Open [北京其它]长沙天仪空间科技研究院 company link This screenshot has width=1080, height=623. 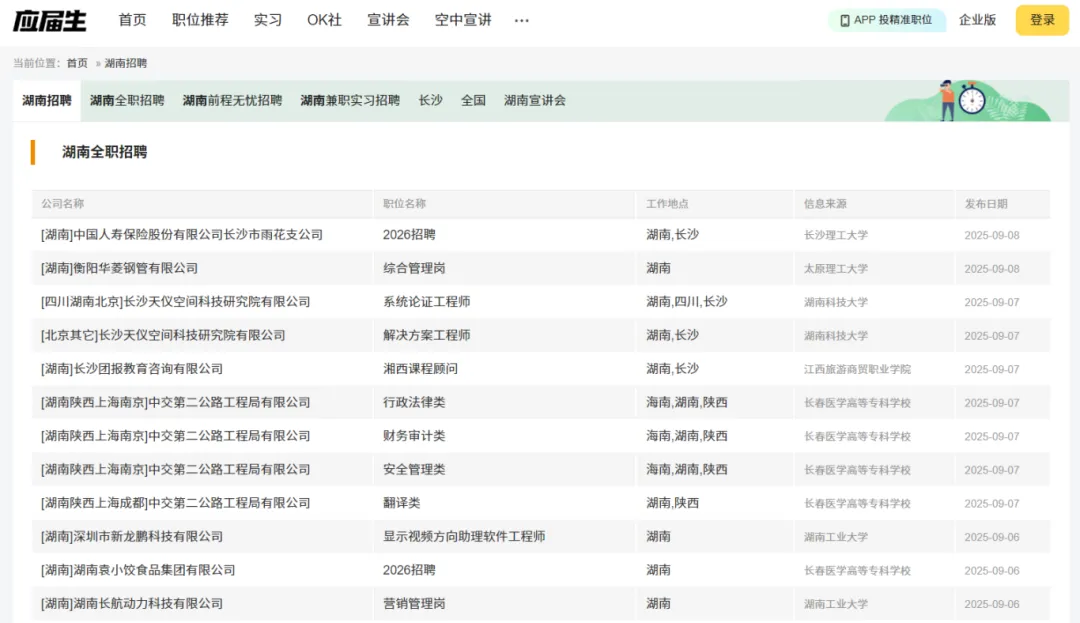(x=163, y=335)
